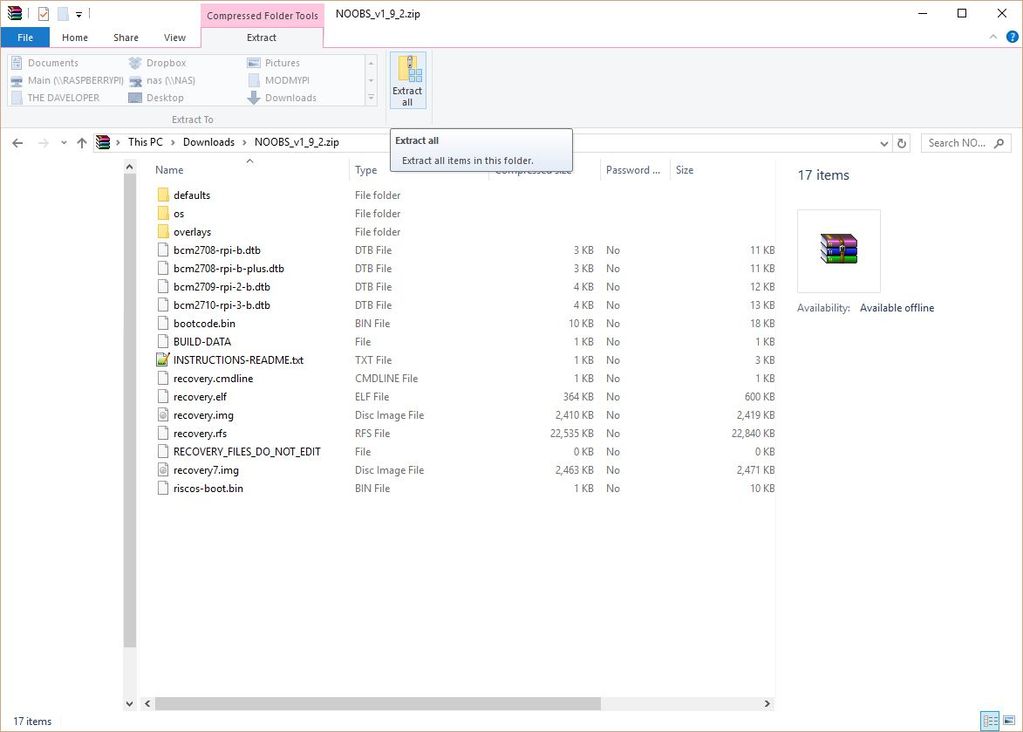Select THE DAVELOPER destination
This screenshot has height=732, width=1023.
click(55, 98)
